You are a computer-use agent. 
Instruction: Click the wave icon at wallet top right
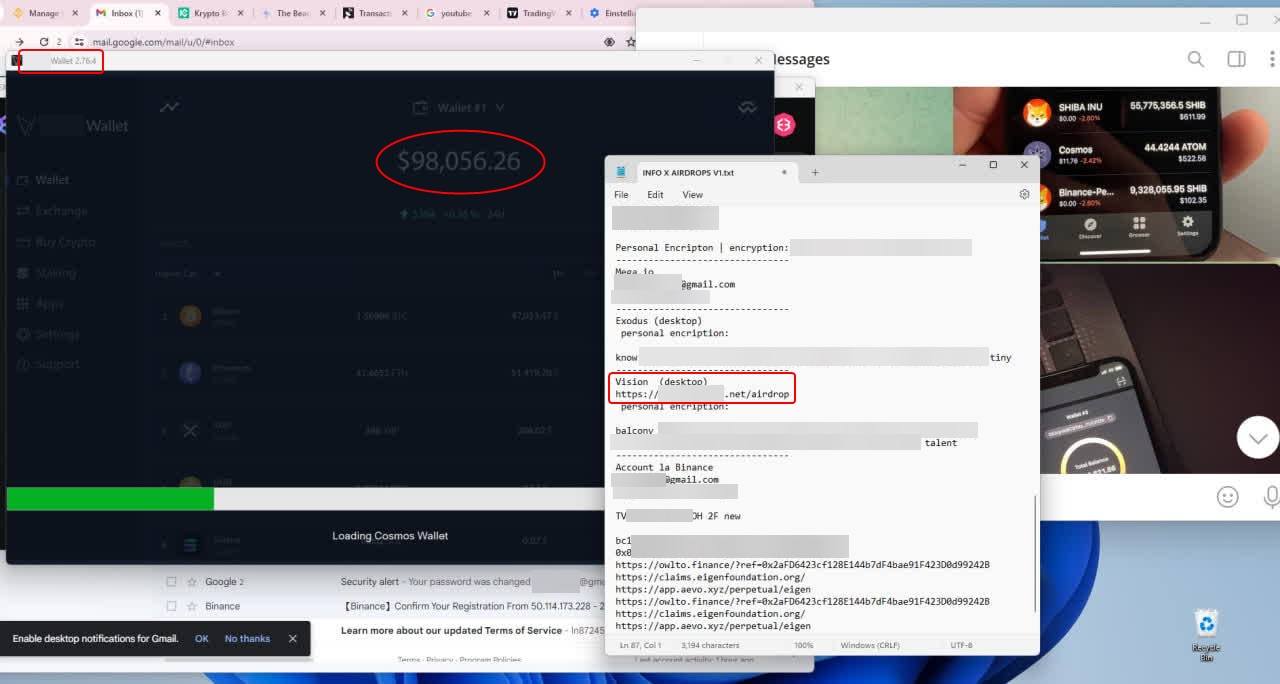coord(747,107)
